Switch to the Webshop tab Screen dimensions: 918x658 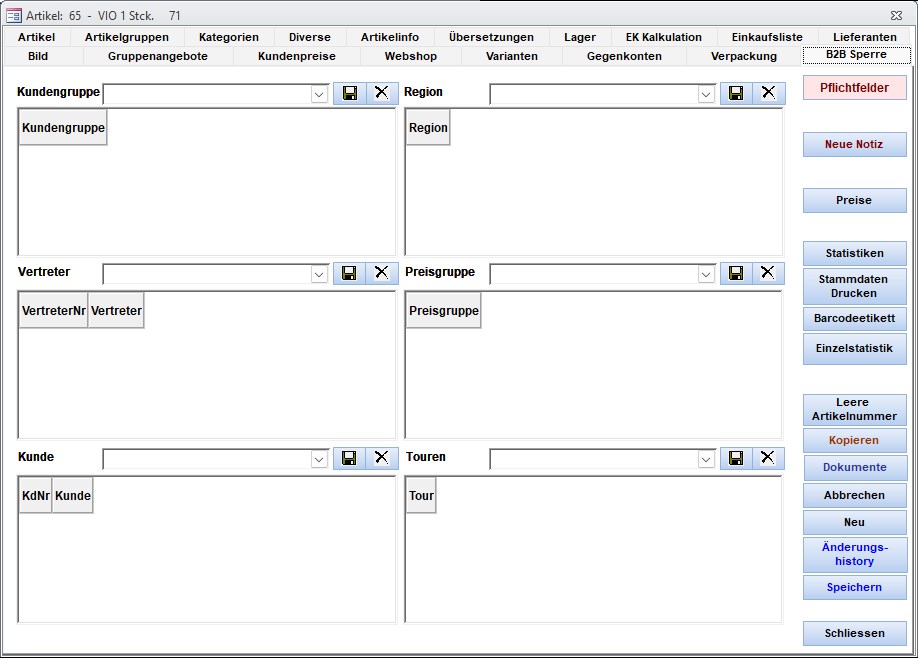coord(410,56)
